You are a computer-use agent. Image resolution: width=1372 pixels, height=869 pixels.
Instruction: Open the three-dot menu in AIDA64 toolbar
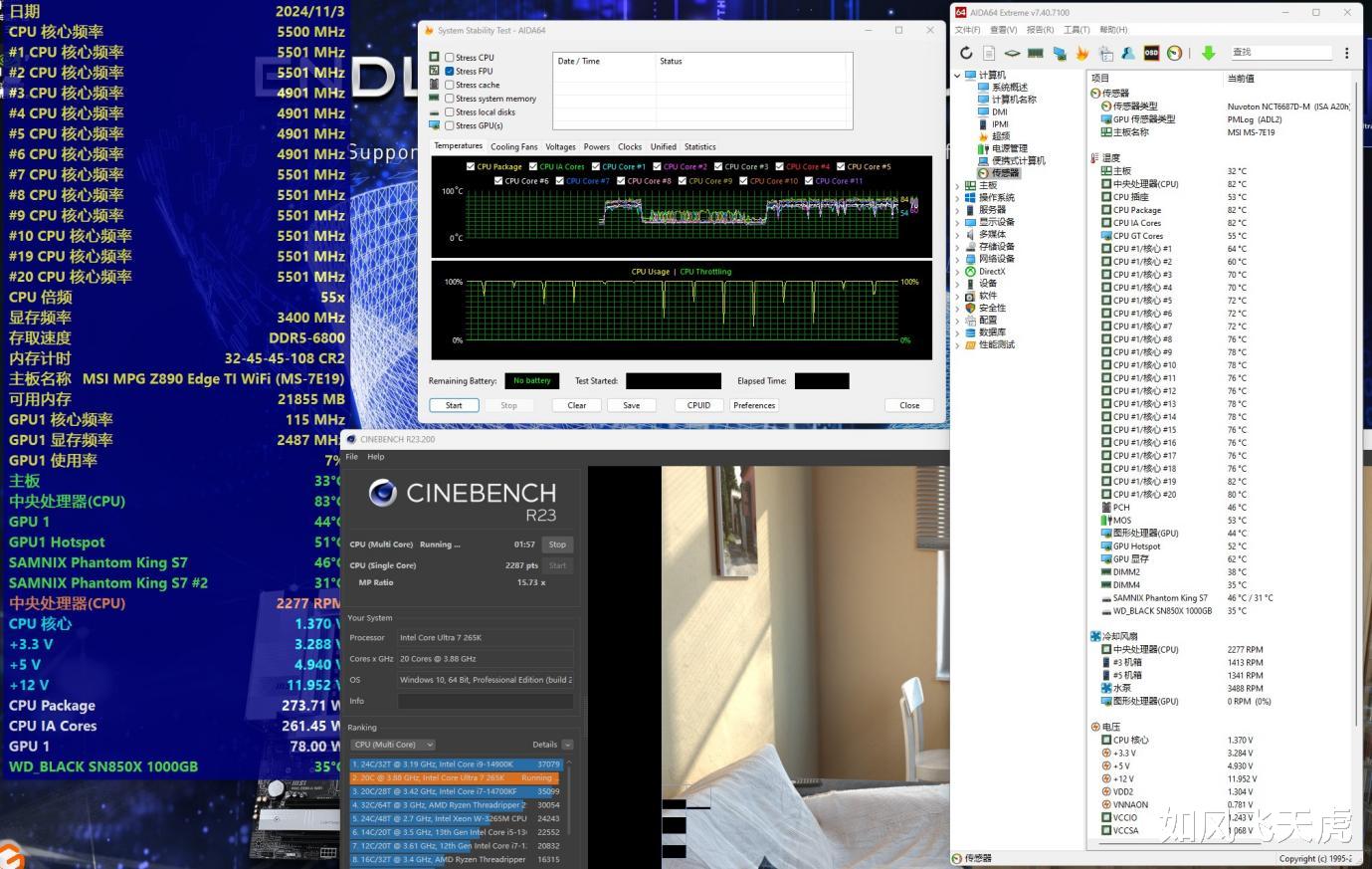tap(1346, 53)
